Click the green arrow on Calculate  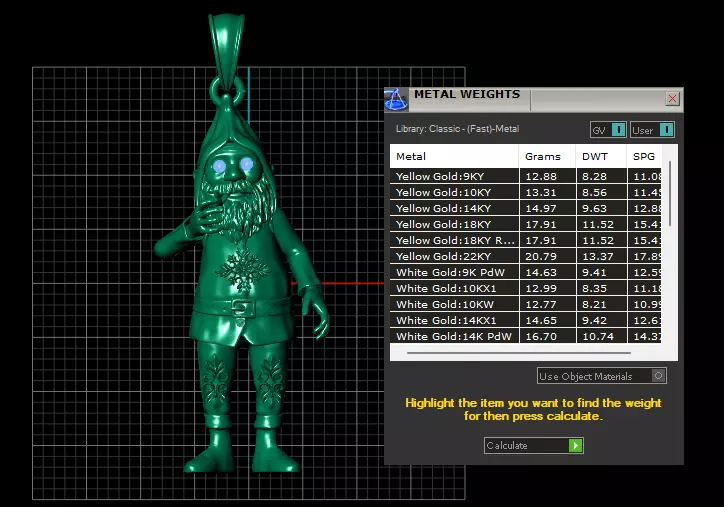coord(575,446)
